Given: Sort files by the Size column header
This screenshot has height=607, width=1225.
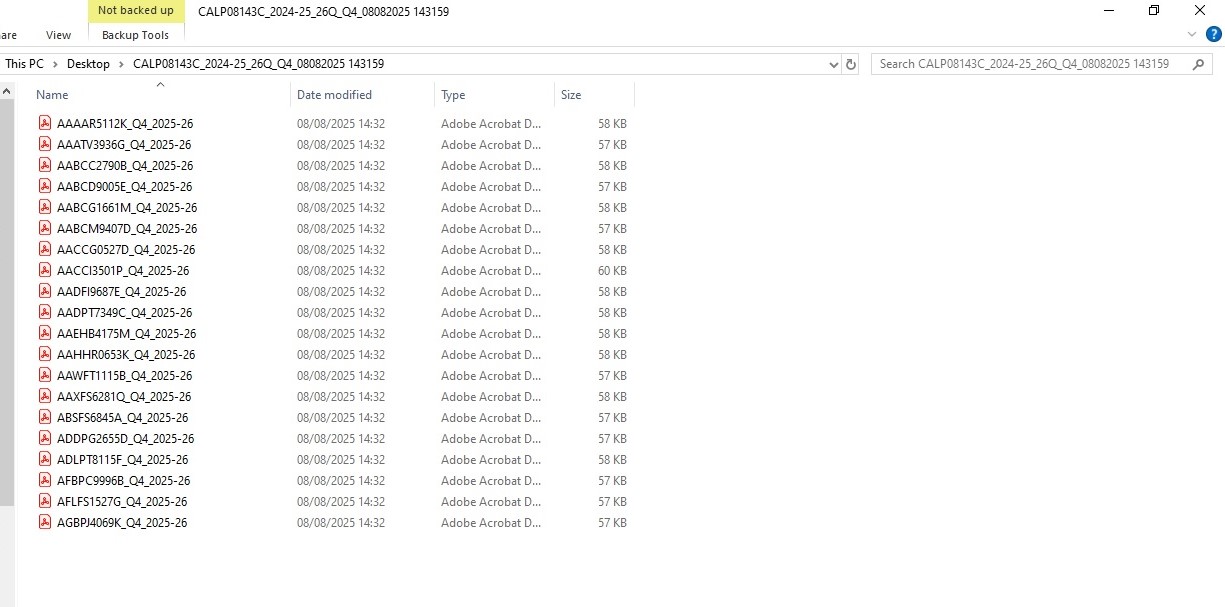Looking at the screenshot, I should tap(571, 95).
